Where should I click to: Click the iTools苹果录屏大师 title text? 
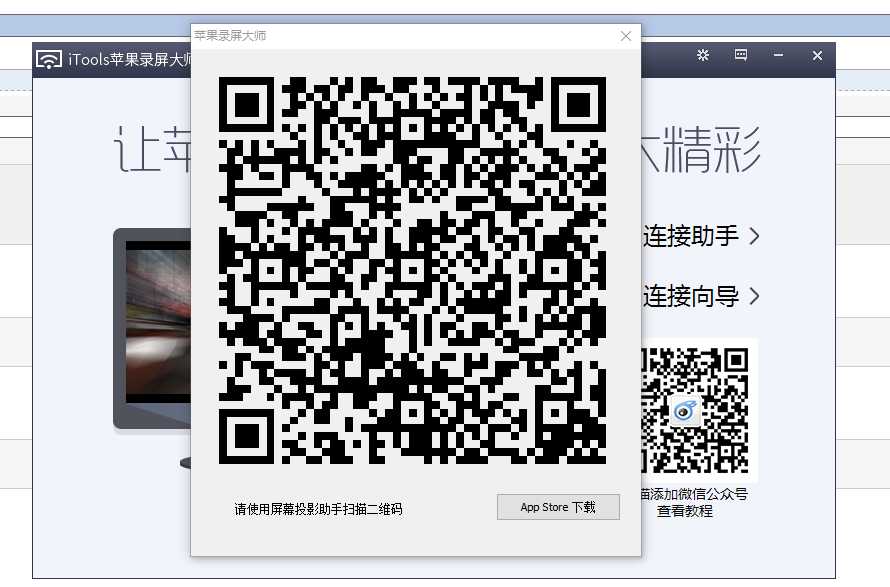coord(129,59)
